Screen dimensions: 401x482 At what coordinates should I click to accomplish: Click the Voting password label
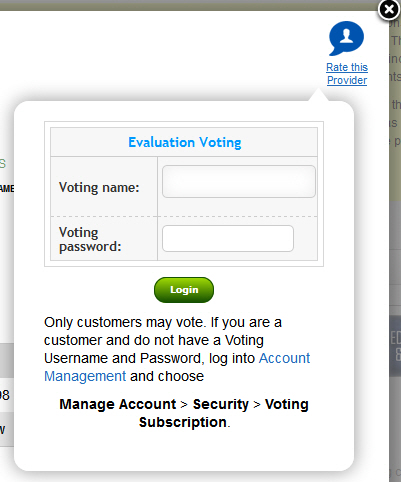tap(90, 239)
